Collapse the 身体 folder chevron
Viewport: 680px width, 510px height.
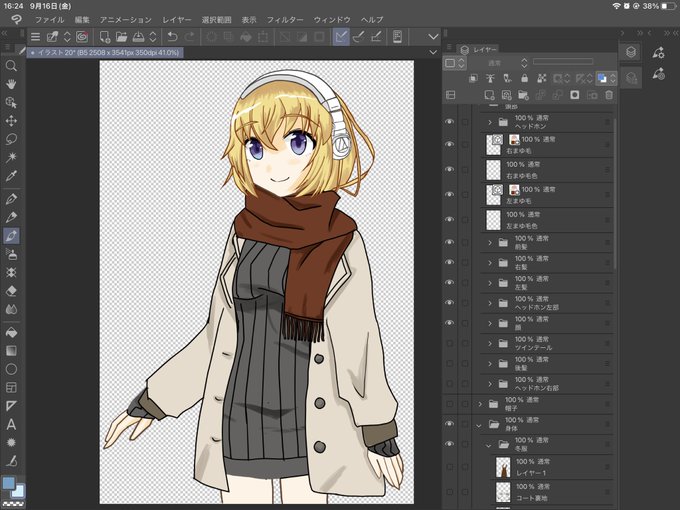point(479,425)
